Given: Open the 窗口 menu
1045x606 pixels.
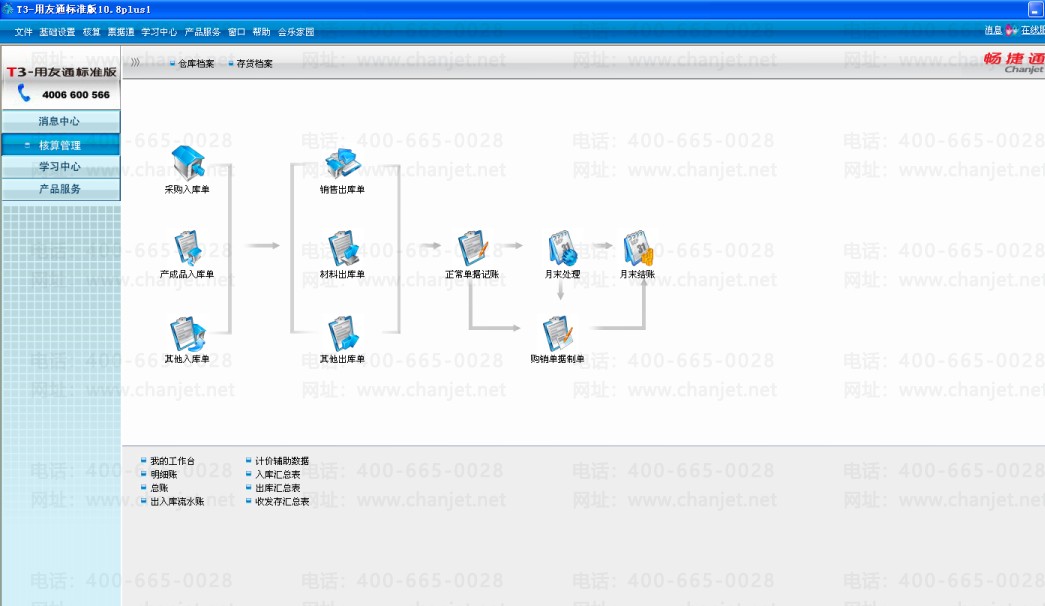Looking at the screenshot, I should (x=237, y=32).
